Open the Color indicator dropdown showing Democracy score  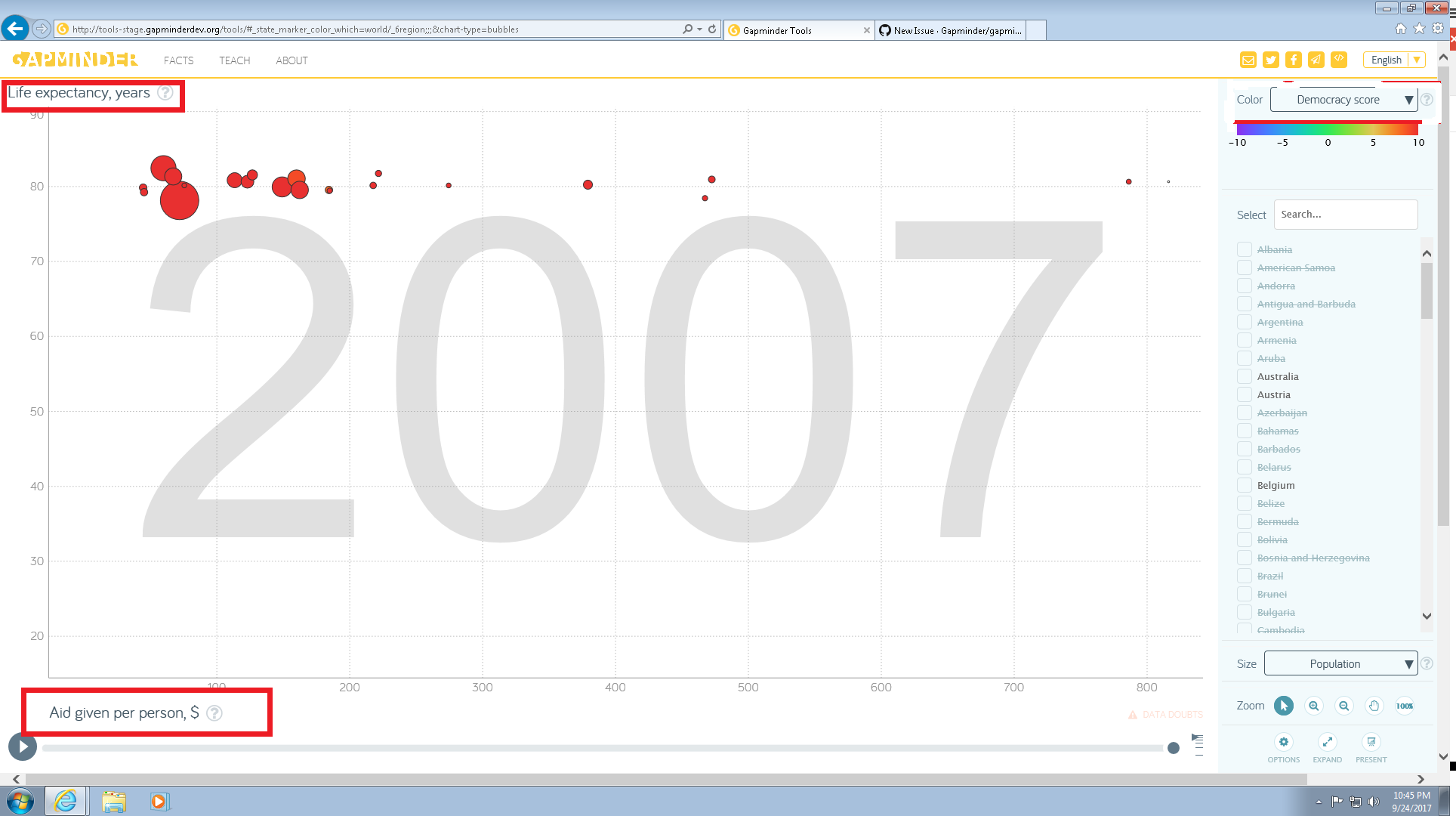[x=1344, y=99]
